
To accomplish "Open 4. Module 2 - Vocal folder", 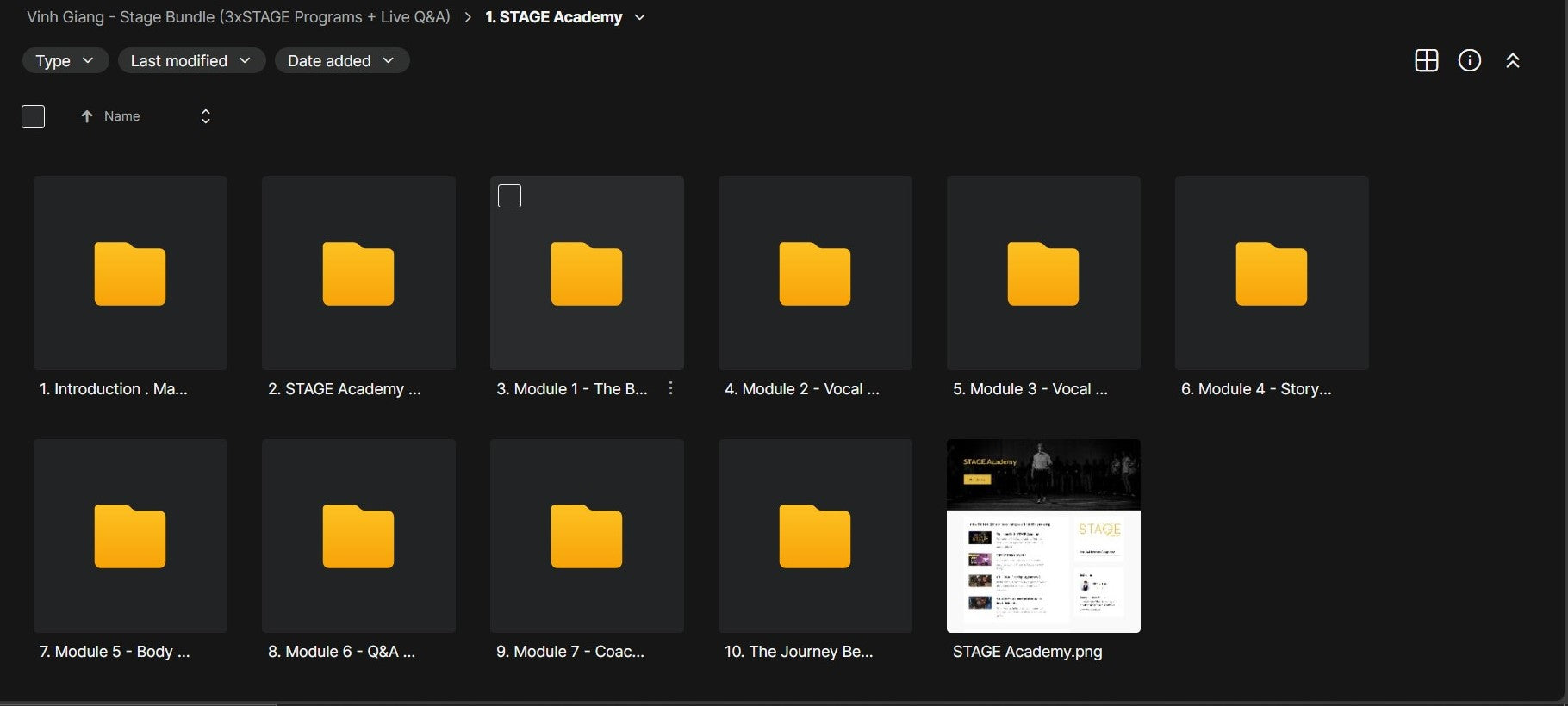I will [x=814, y=274].
